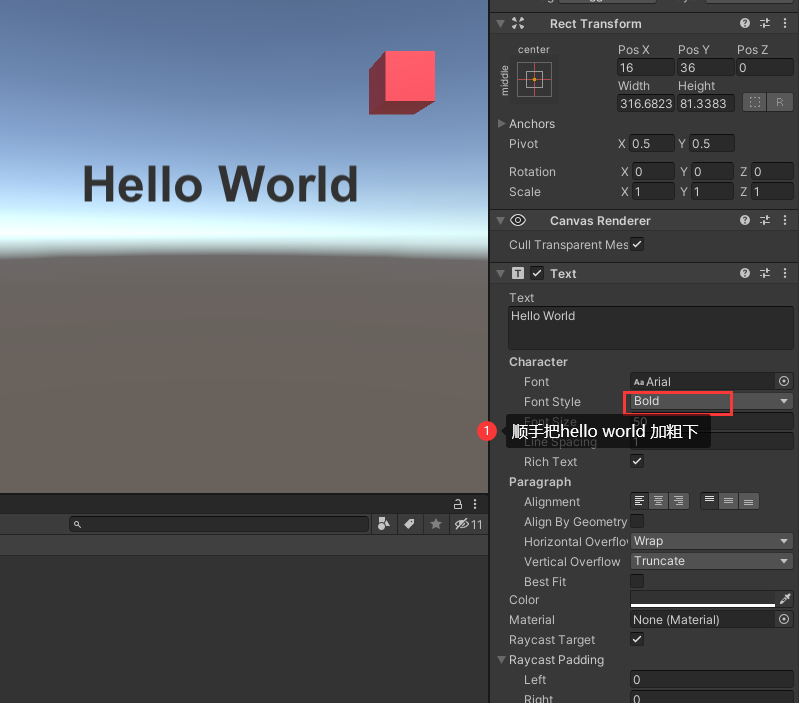Click the Project search field

coord(219,524)
